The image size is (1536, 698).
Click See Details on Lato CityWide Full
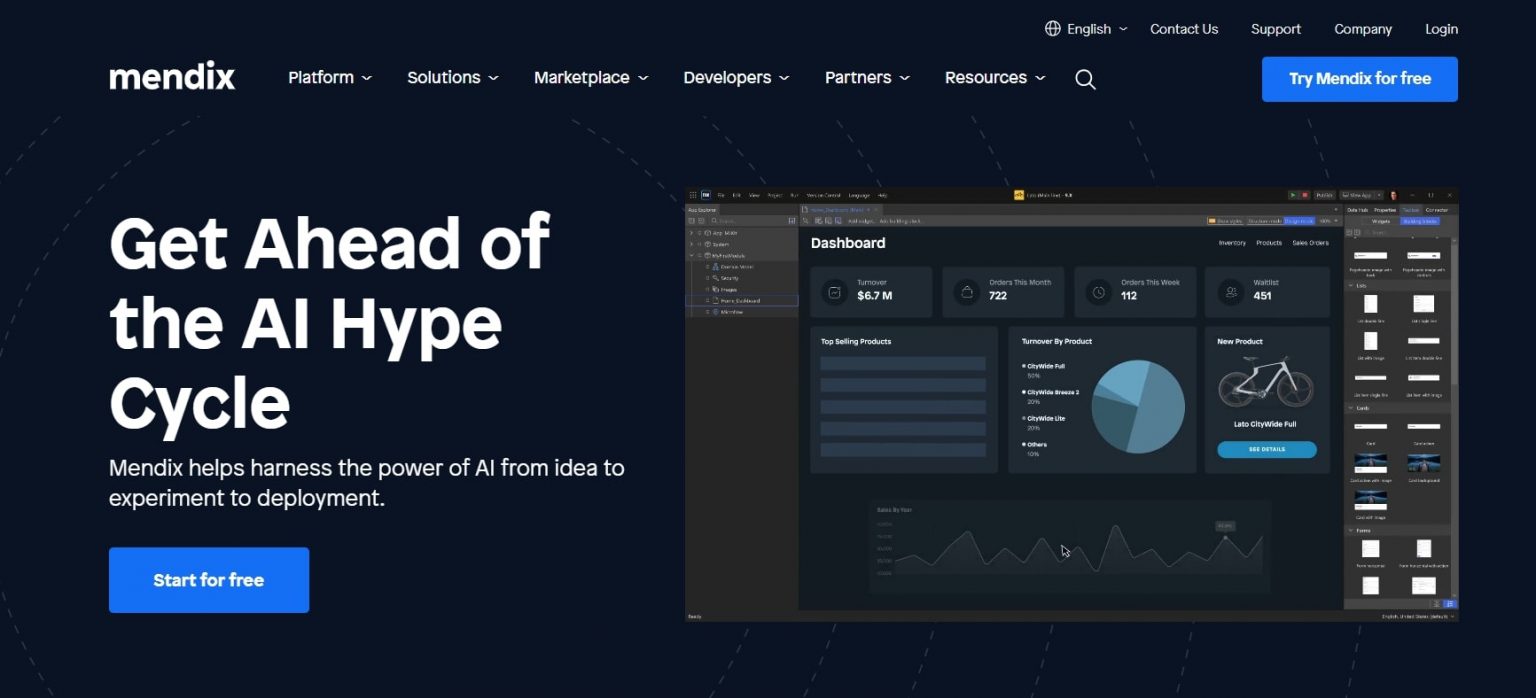[x=1267, y=449]
